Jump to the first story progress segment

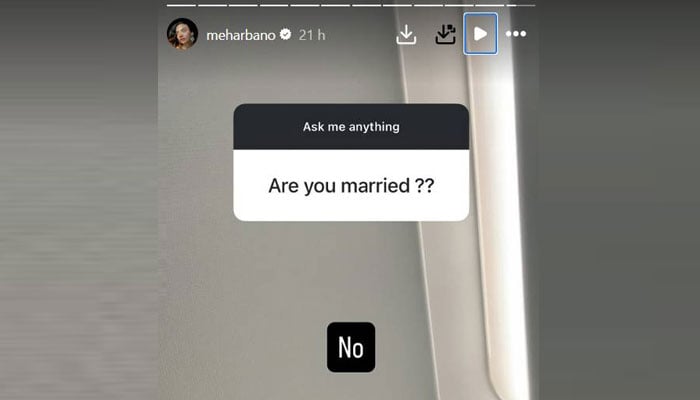tap(181, 5)
